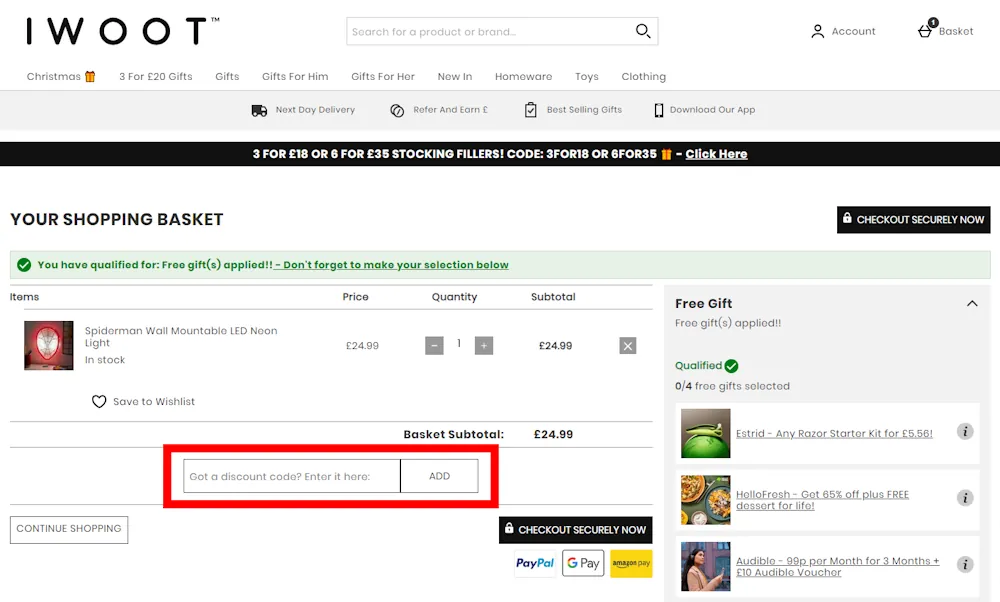The height and width of the screenshot is (602, 1000).
Task: Click the Next Day Delivery link text
Action: 315,110
